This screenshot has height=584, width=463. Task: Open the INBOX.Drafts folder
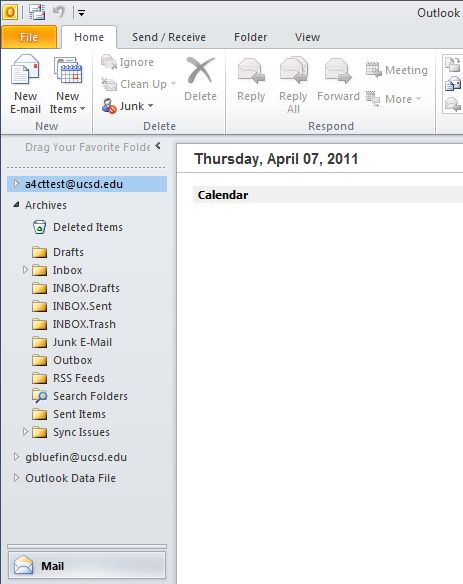click(x=86, y=288)
